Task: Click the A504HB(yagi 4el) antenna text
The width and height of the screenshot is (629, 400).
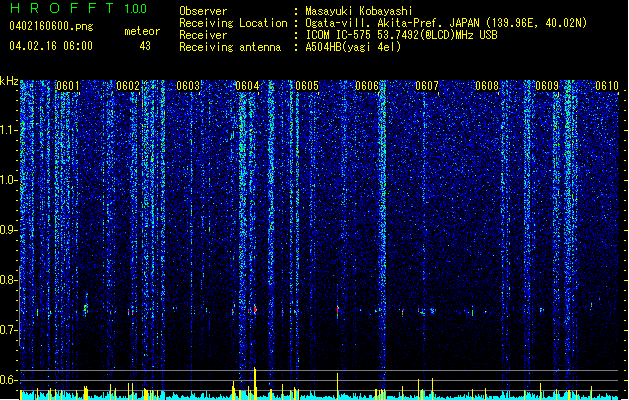Action: (x=353, y=47)
